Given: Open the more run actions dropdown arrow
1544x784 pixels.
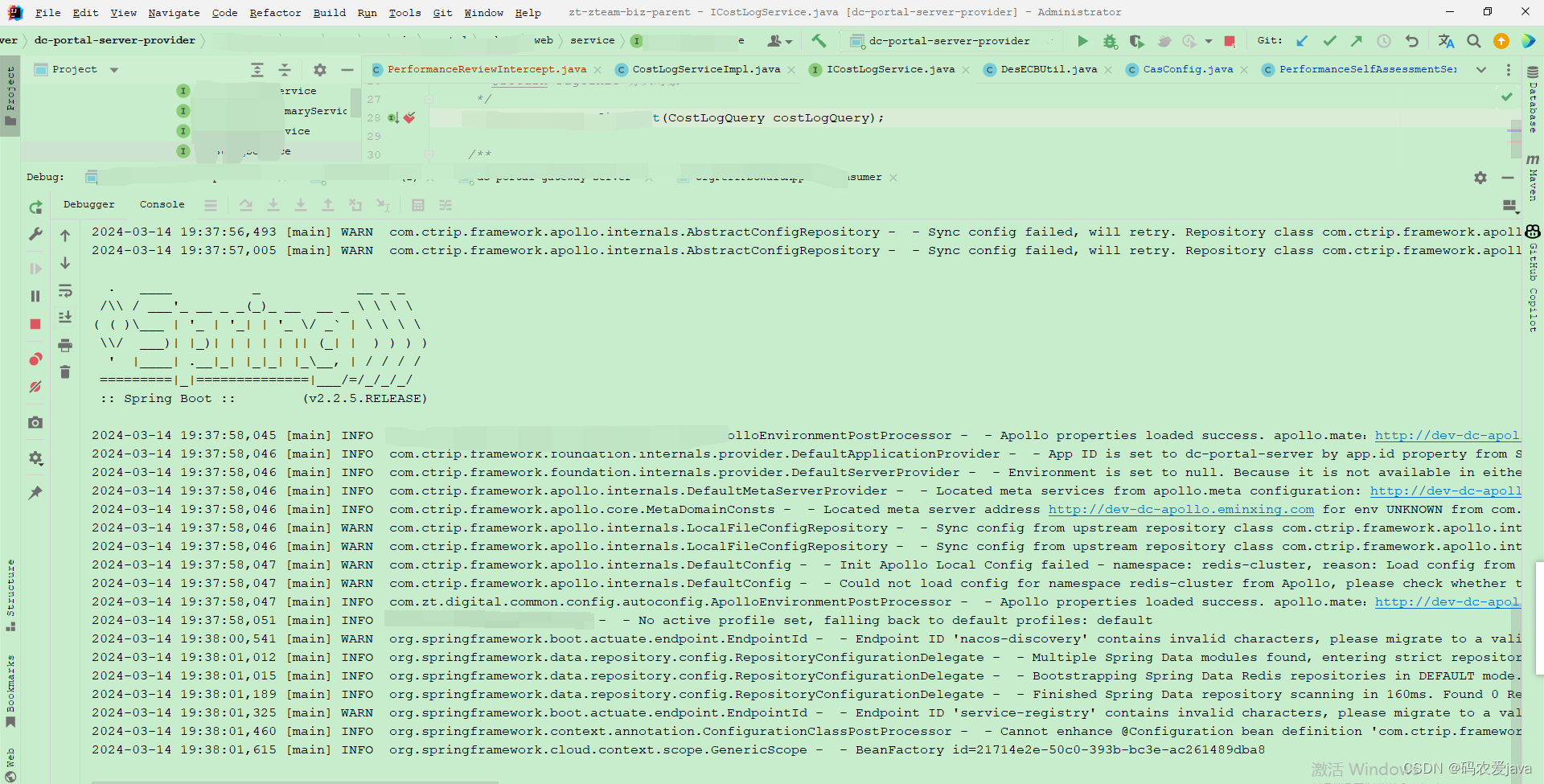Looking at the screenshot, I should [x=1209, y=41].
